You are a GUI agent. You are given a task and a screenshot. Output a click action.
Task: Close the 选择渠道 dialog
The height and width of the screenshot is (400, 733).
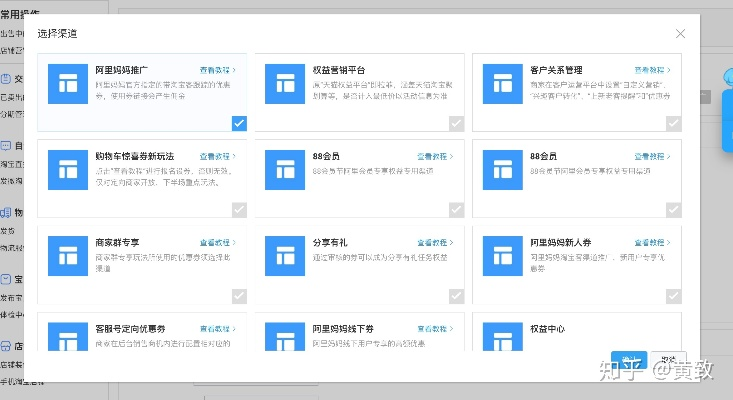click(x=681, y=34)
